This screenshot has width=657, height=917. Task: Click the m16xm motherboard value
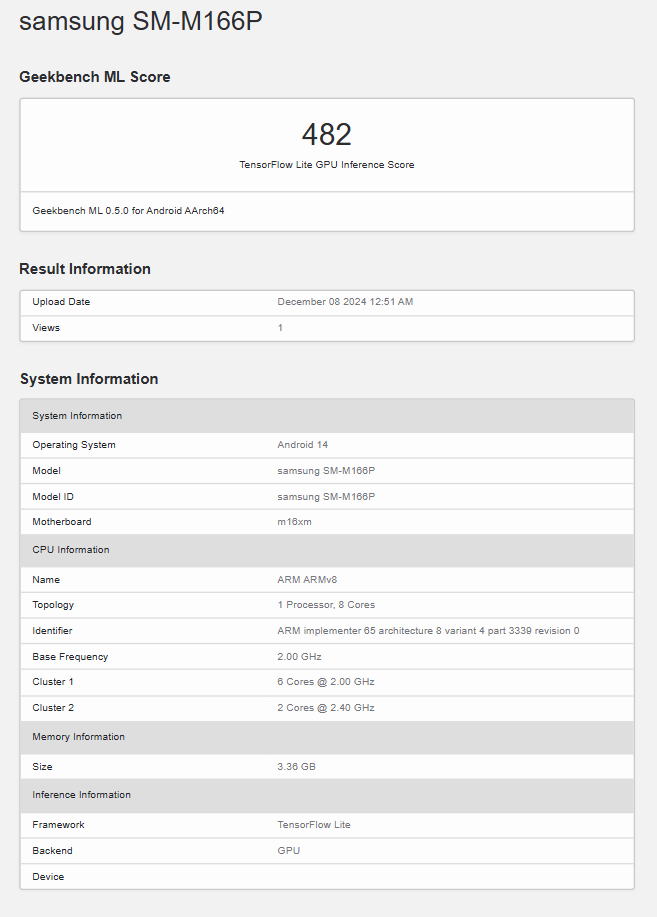click(295, 522)
